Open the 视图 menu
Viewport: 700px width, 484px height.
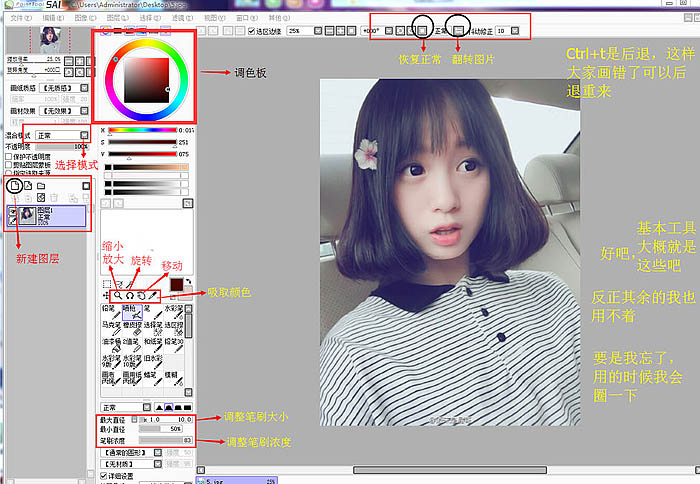(x=215, y=18)
